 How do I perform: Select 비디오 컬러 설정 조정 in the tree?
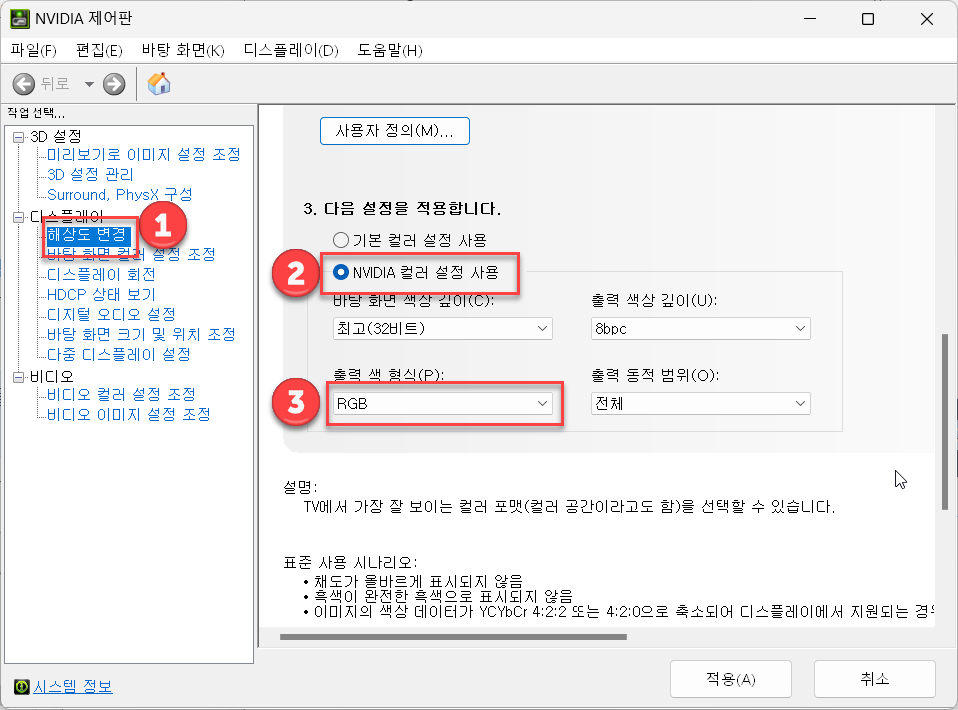(121, 395)
